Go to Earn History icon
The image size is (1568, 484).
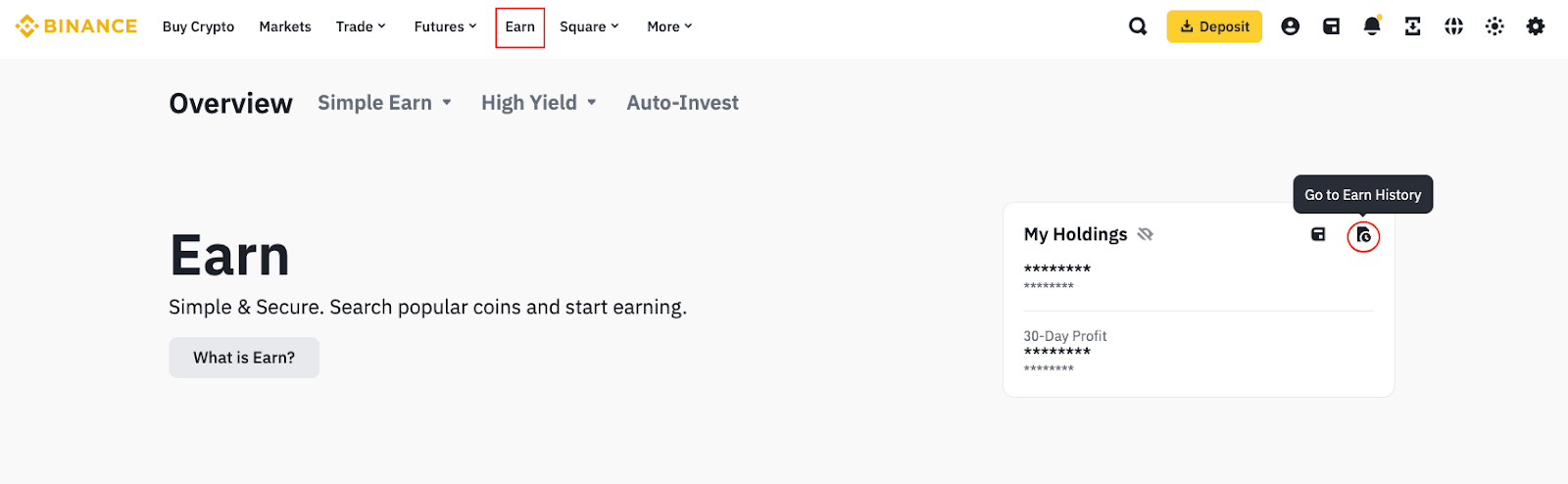pyautogui.click(x=1363, y=235)
